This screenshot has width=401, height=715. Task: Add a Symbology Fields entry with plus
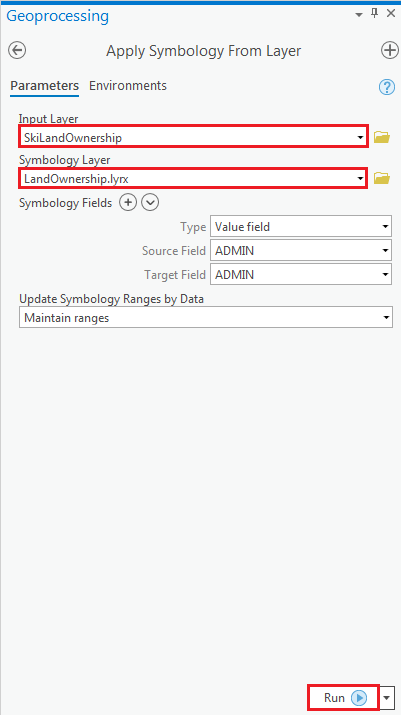pyautogui.click(x=128, y=202)
